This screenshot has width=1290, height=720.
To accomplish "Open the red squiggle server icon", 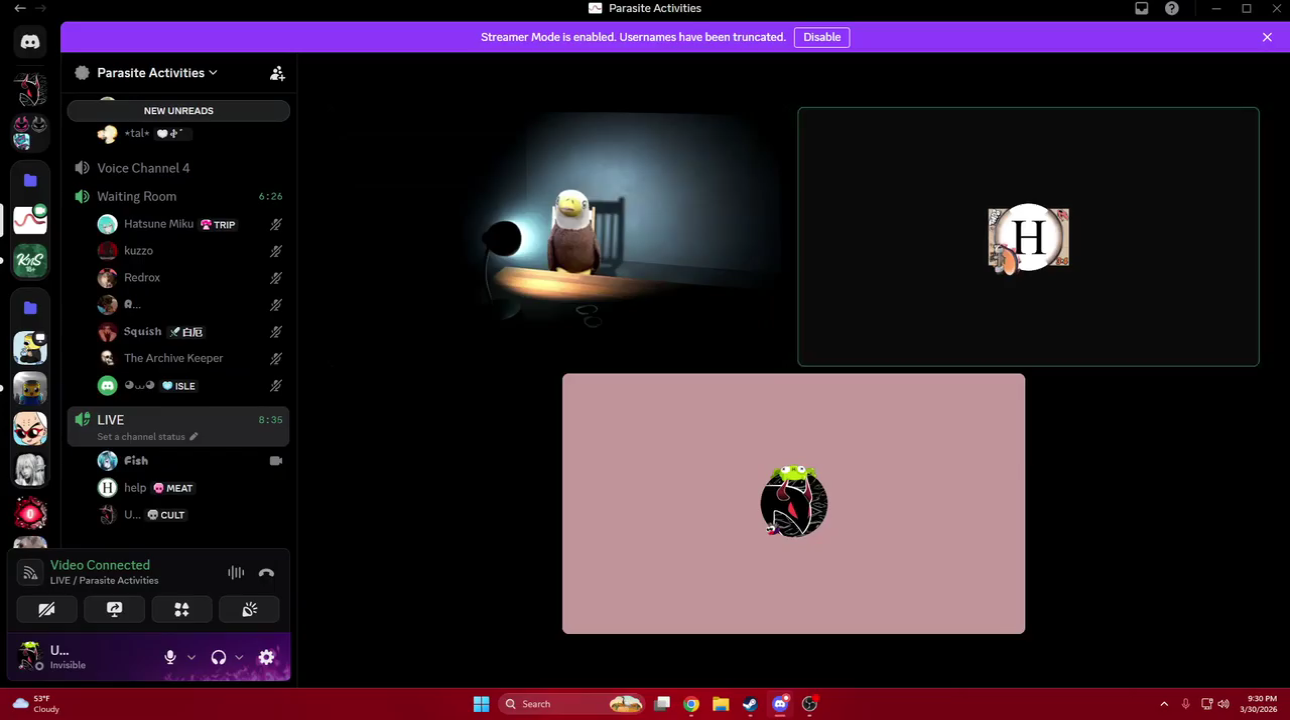I will coord(30,219).
